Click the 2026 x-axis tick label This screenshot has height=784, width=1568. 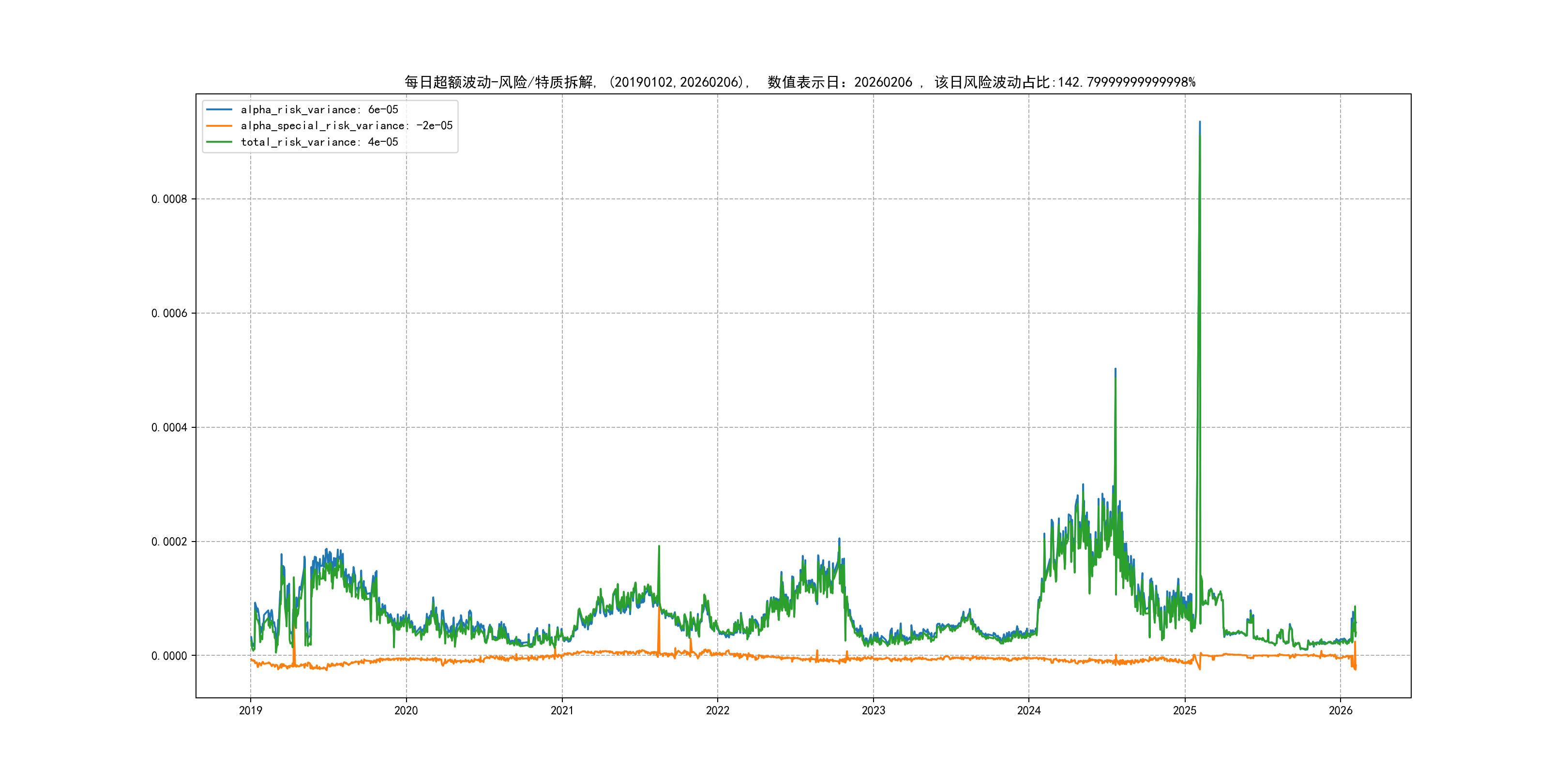point(1341,710)
